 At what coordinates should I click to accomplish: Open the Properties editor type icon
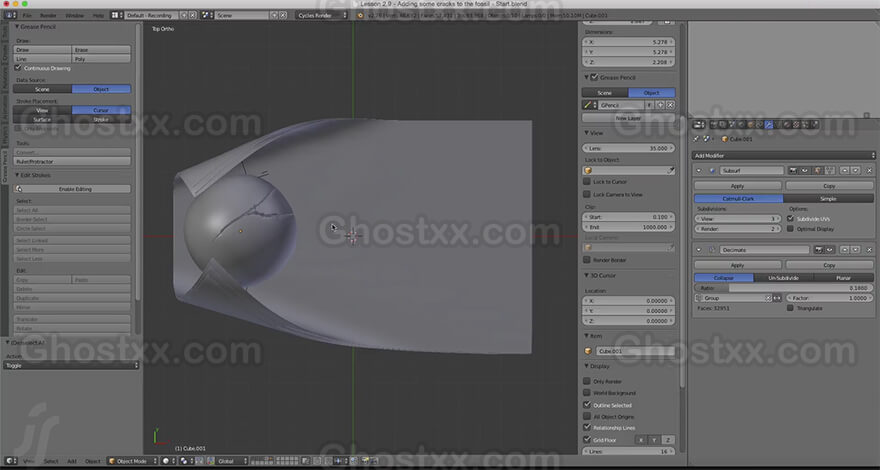click(x=699, y=124)
